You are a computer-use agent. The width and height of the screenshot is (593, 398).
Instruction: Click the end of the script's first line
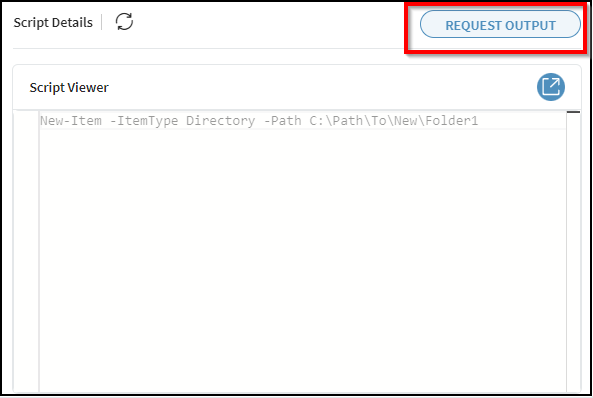[479, 121]
